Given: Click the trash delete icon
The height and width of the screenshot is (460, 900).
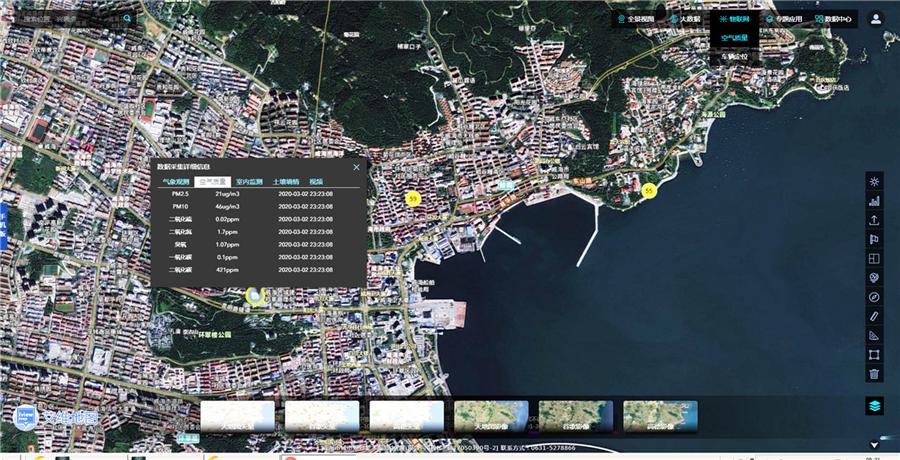Looking at the screenshot, I should pyautogui.click(x=874, y=374).
